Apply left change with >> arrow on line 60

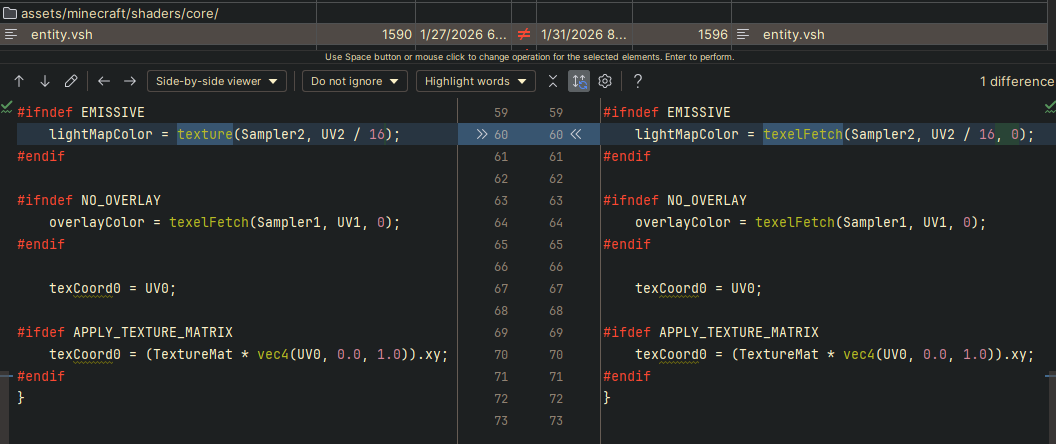click(481, 134)
